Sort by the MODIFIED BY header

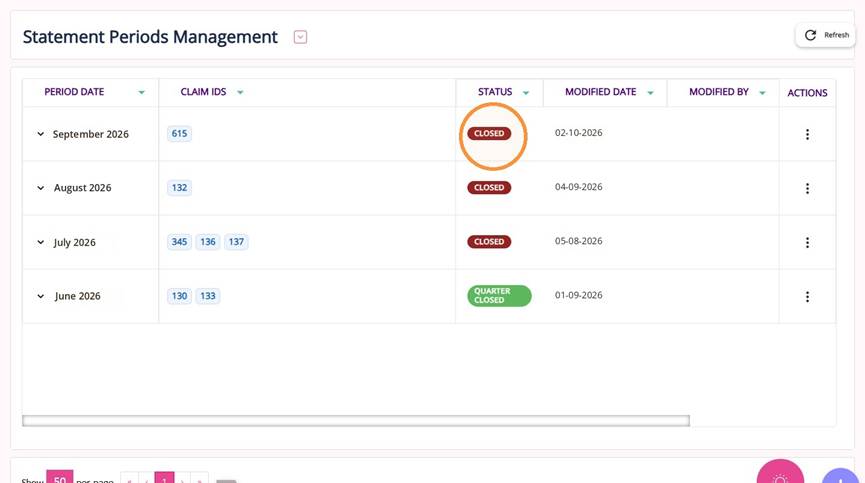click(x=719, y=92)
